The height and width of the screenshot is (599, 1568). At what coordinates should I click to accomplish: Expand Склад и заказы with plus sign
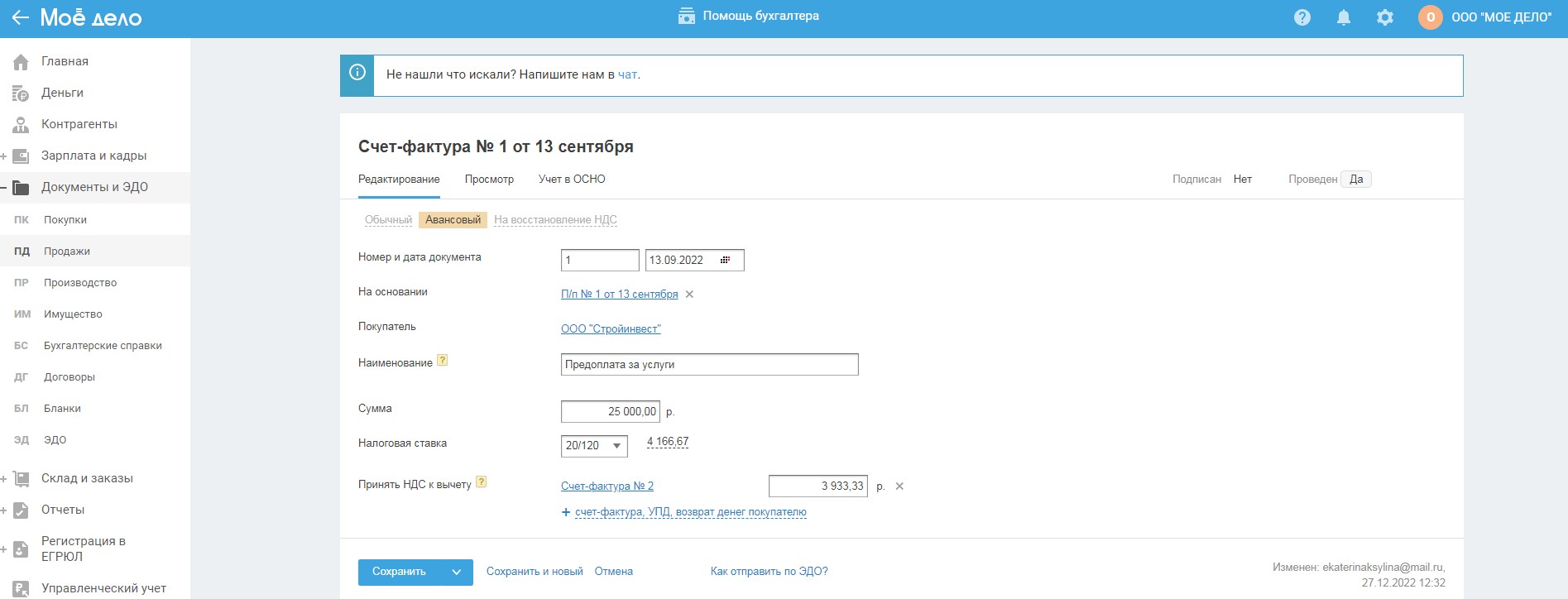4,478
